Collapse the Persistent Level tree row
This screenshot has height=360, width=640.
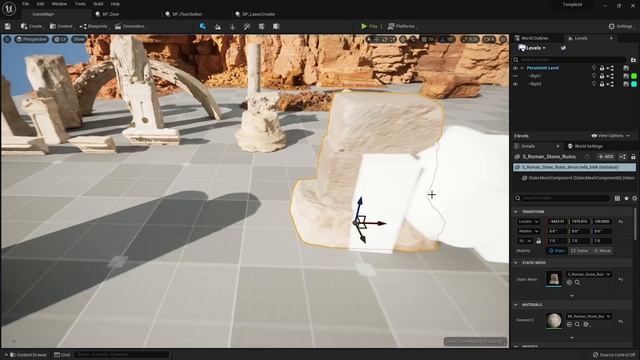click(x=522, y=68)
